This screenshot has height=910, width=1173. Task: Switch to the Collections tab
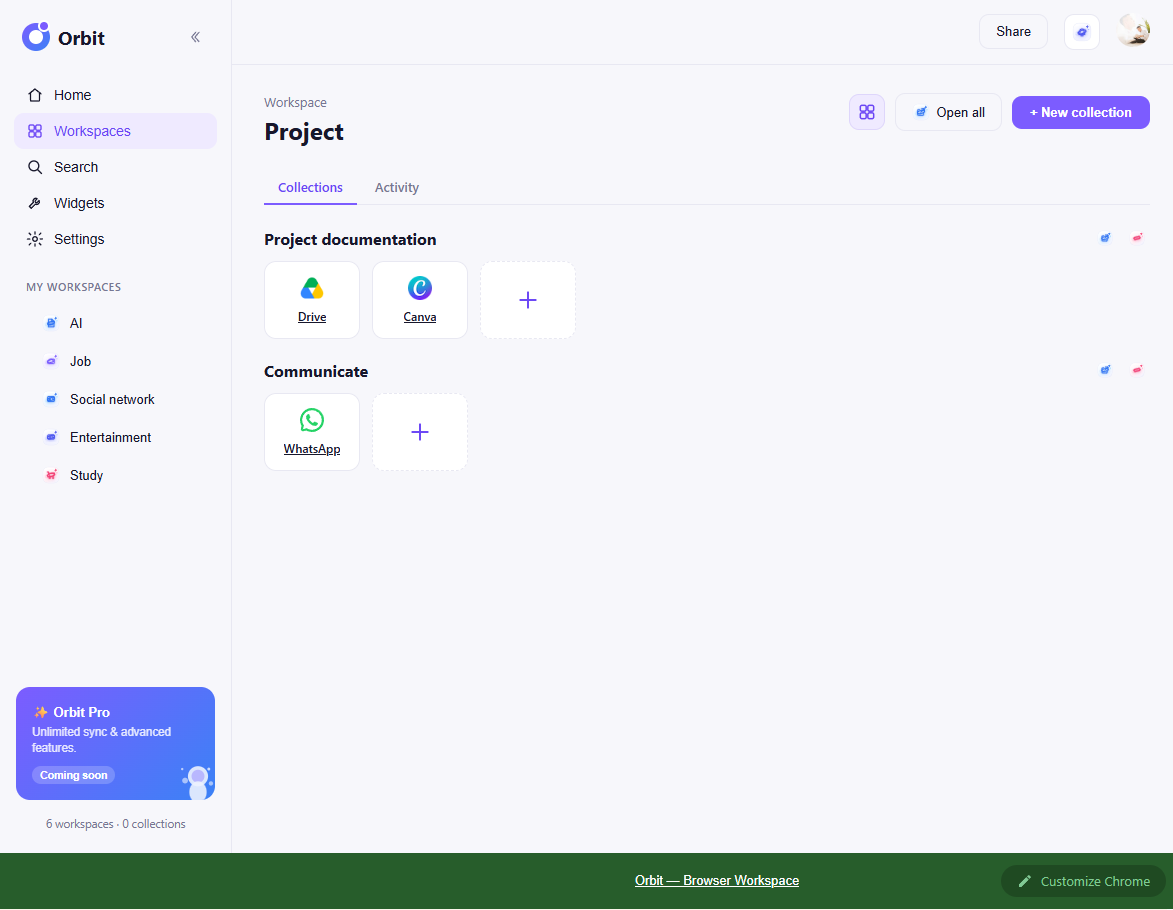310,188
